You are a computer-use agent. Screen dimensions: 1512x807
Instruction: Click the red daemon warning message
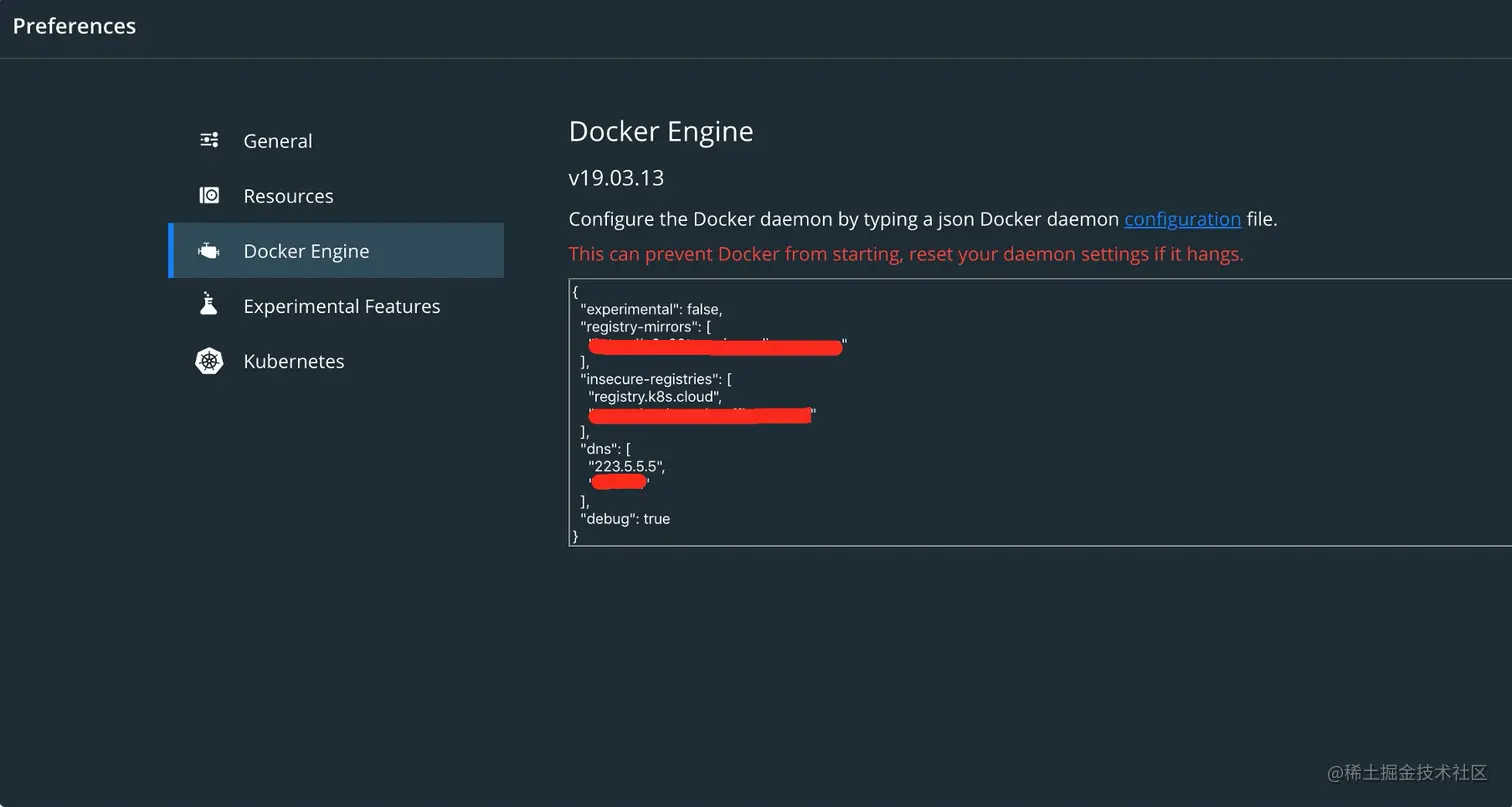coord(905,254)
